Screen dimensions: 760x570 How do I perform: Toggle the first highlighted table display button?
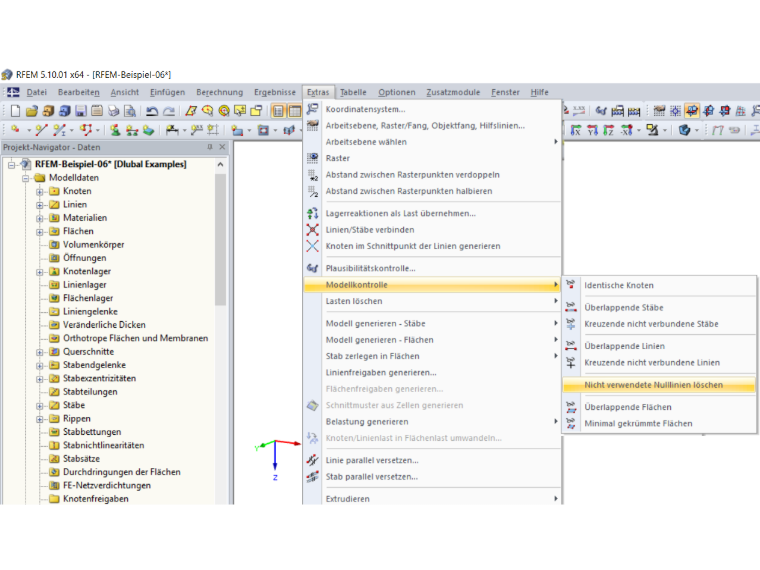278,111
